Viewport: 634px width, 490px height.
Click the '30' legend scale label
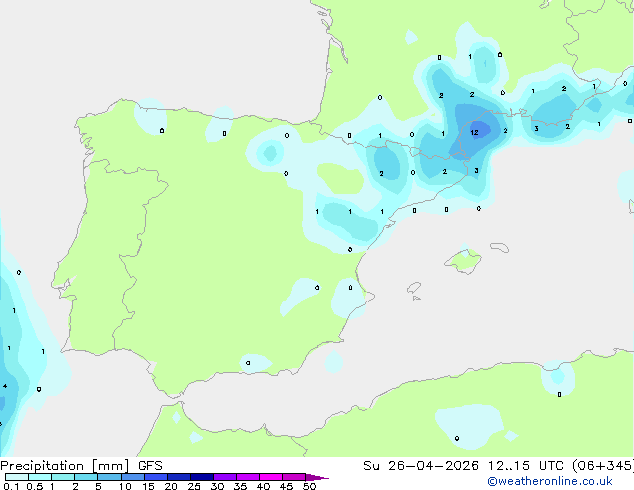(x=217, y=486)
